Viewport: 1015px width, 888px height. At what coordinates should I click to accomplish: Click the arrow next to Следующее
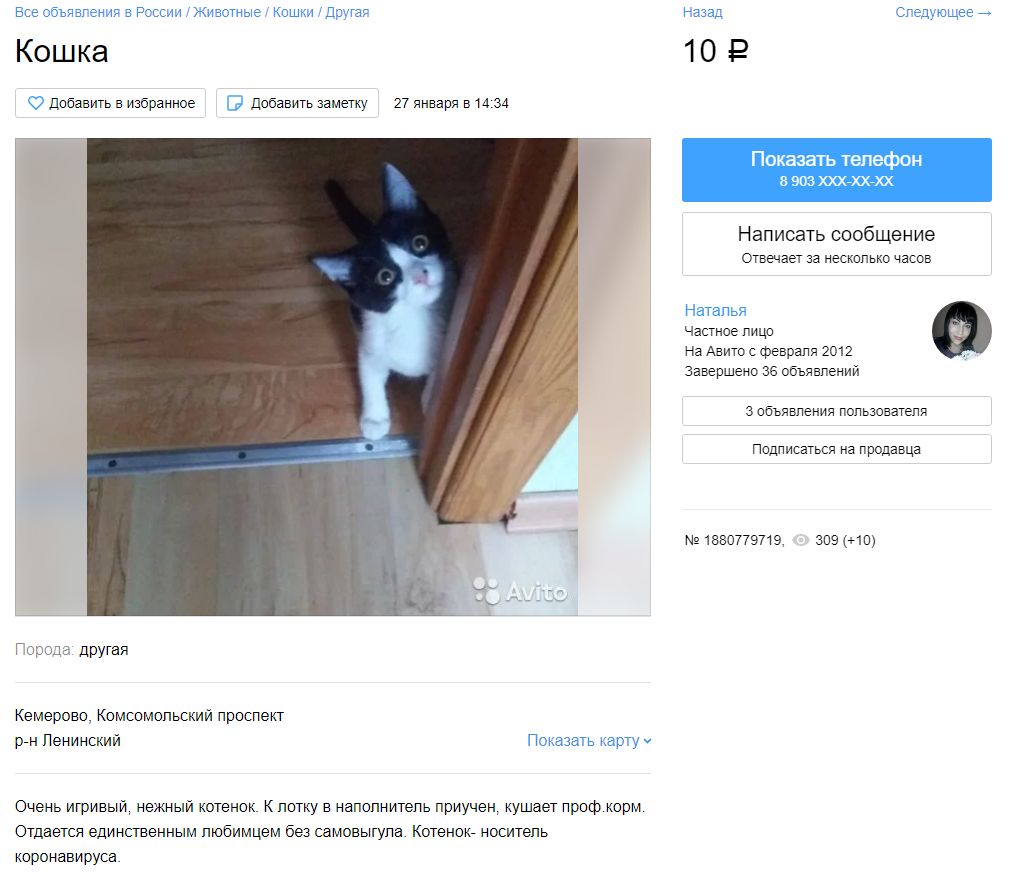tap(985, 13)
